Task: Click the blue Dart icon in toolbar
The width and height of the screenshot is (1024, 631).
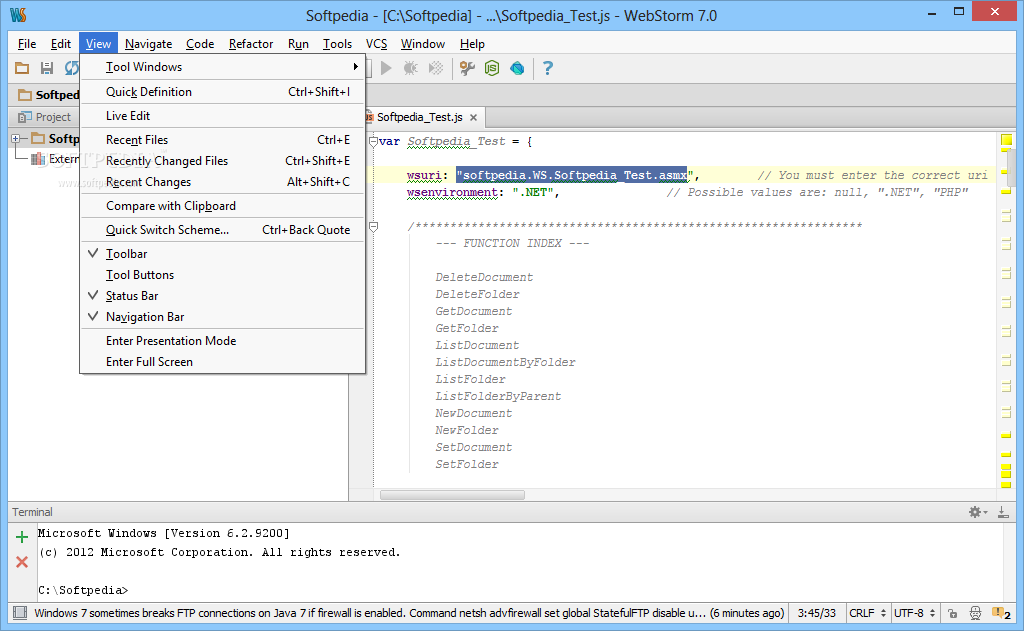Action: [517, 68]
